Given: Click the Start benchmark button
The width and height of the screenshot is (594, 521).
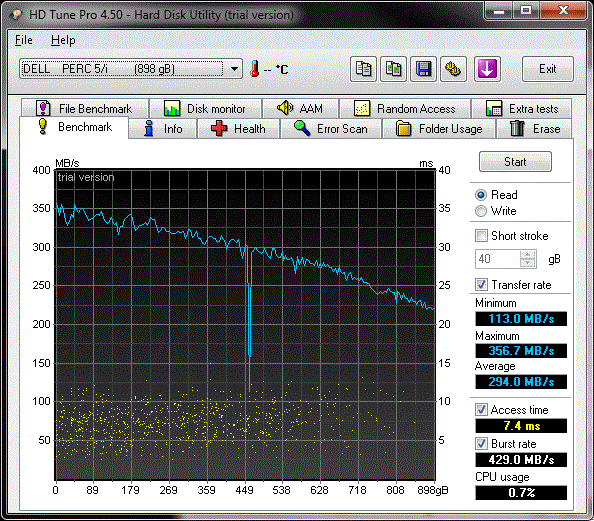Looking at the screenshot, I should point(515,162).
